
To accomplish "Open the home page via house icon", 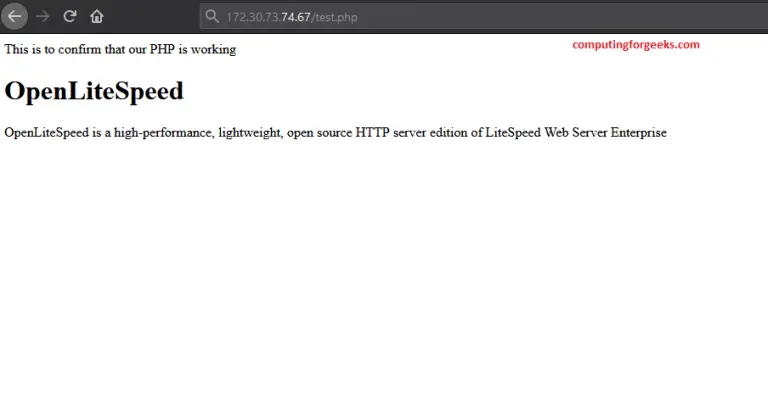I will tap(96, 16).
